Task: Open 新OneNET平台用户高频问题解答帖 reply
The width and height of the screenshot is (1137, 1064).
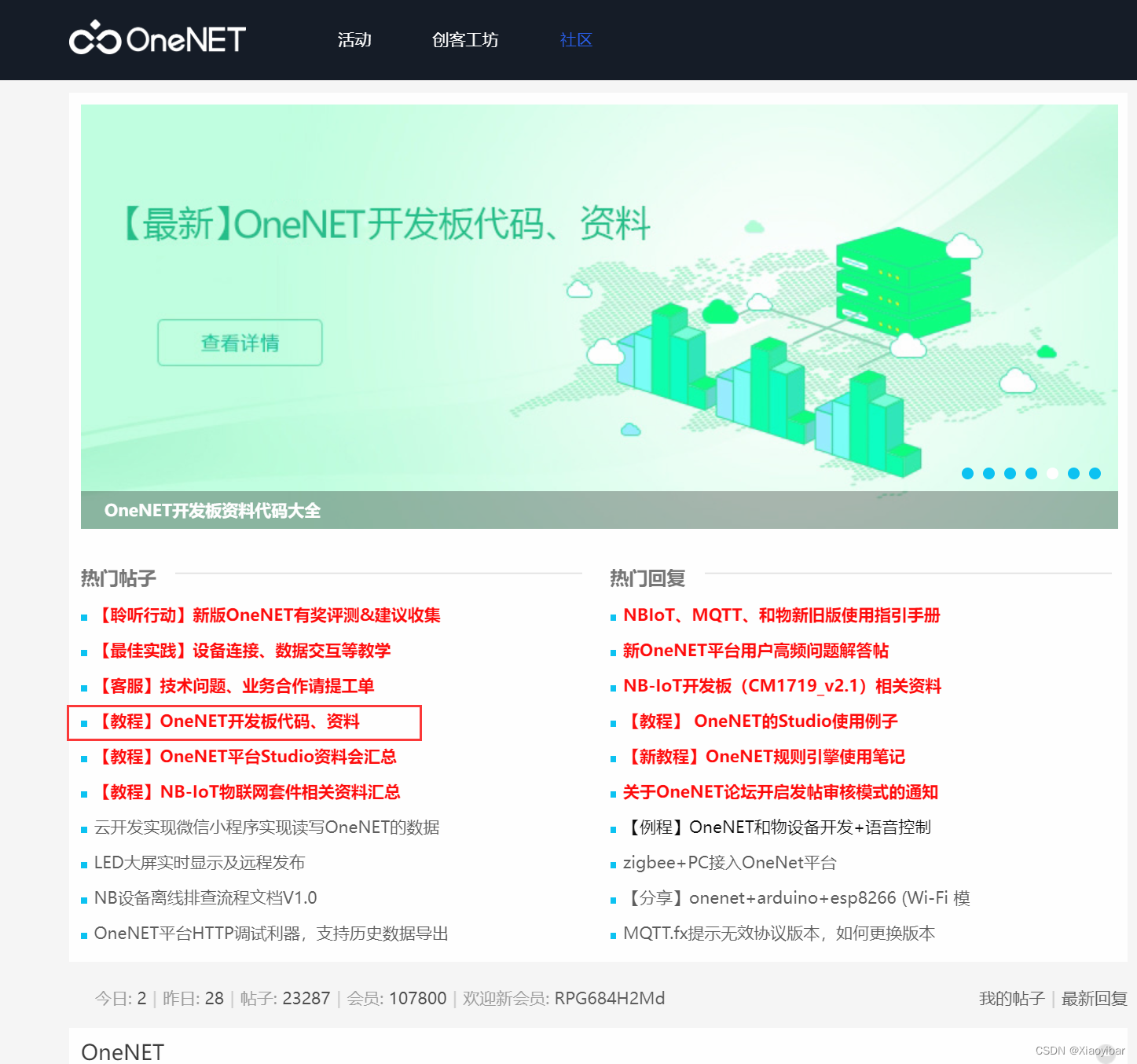Action: (756, 651)
